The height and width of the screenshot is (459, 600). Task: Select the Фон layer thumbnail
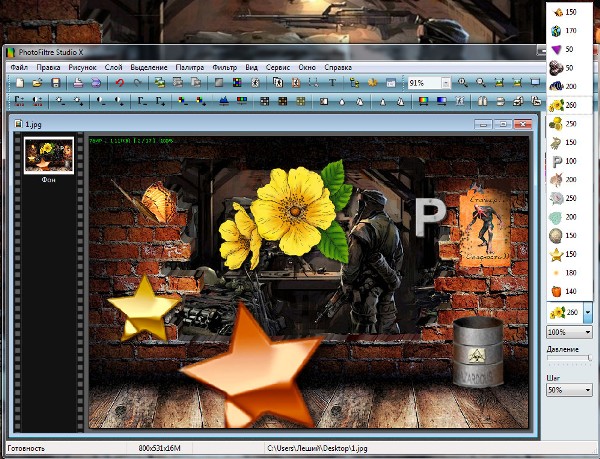47,154
